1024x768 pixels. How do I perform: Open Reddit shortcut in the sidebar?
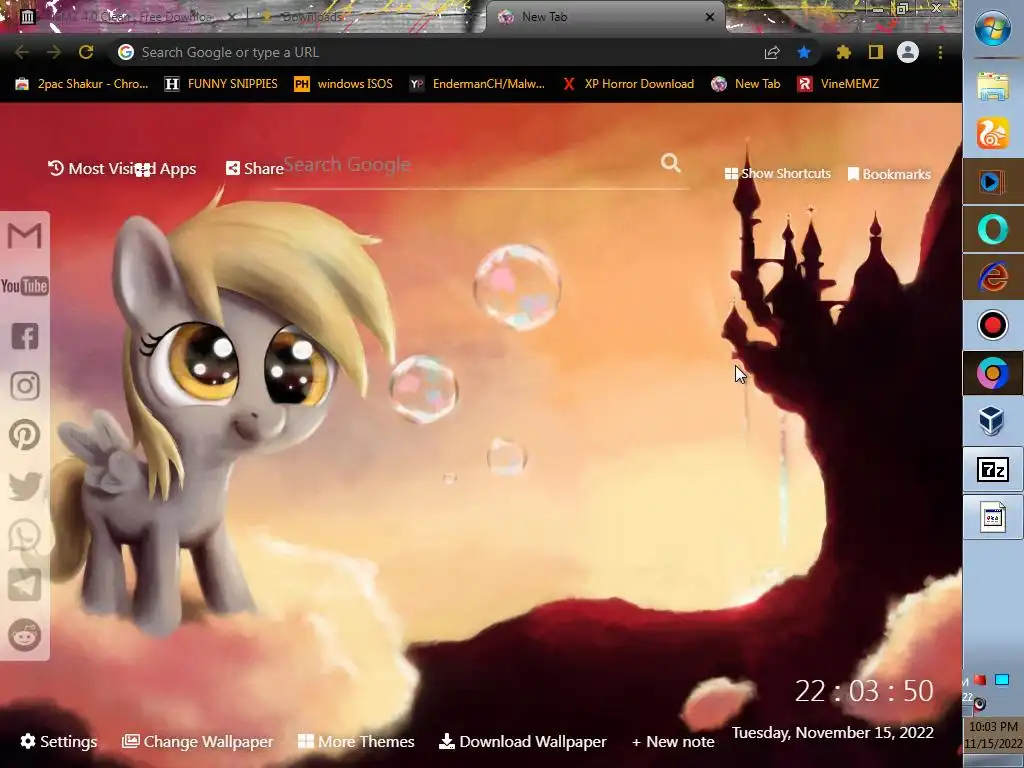(25, 635)
